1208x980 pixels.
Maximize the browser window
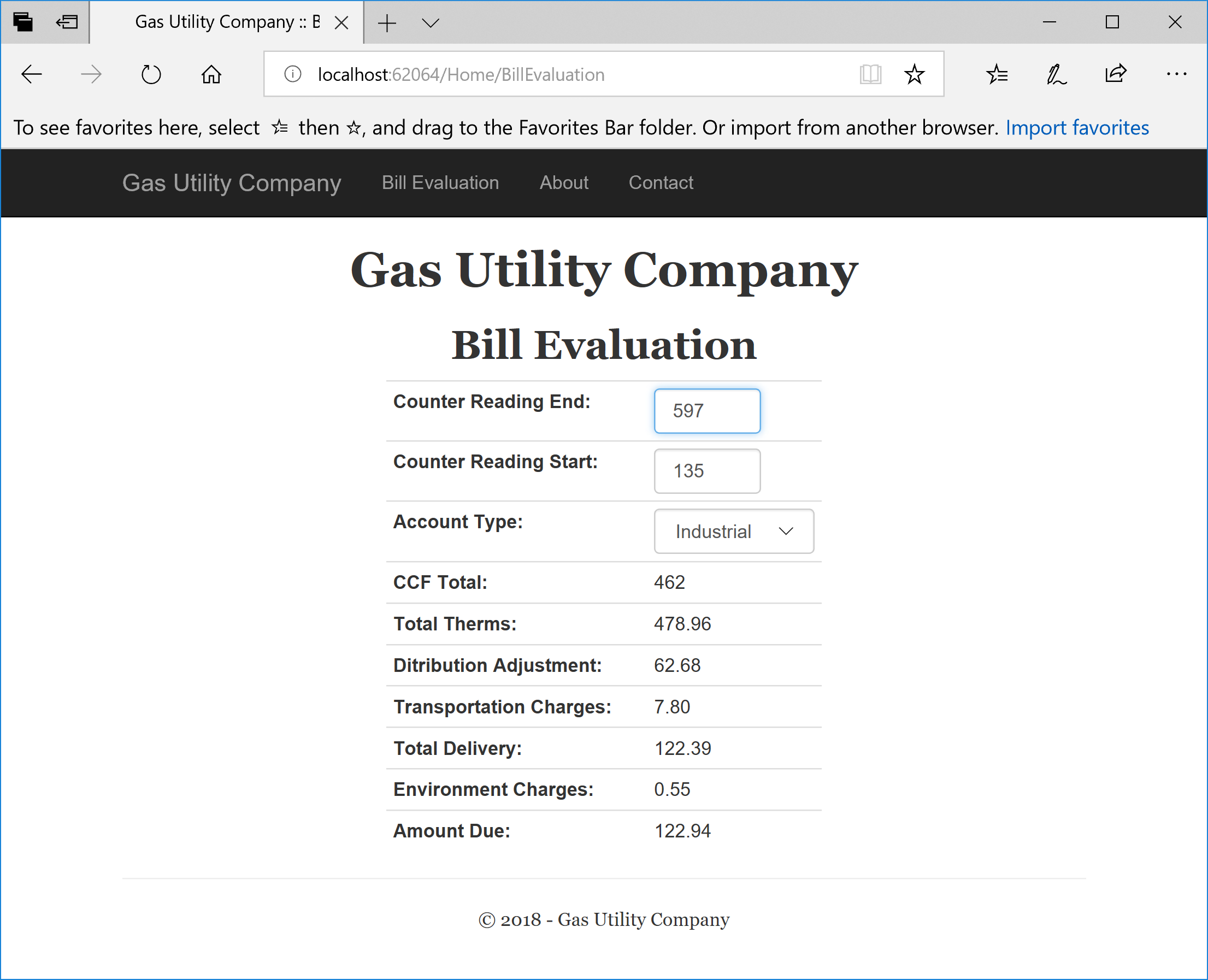point(1112,22)
